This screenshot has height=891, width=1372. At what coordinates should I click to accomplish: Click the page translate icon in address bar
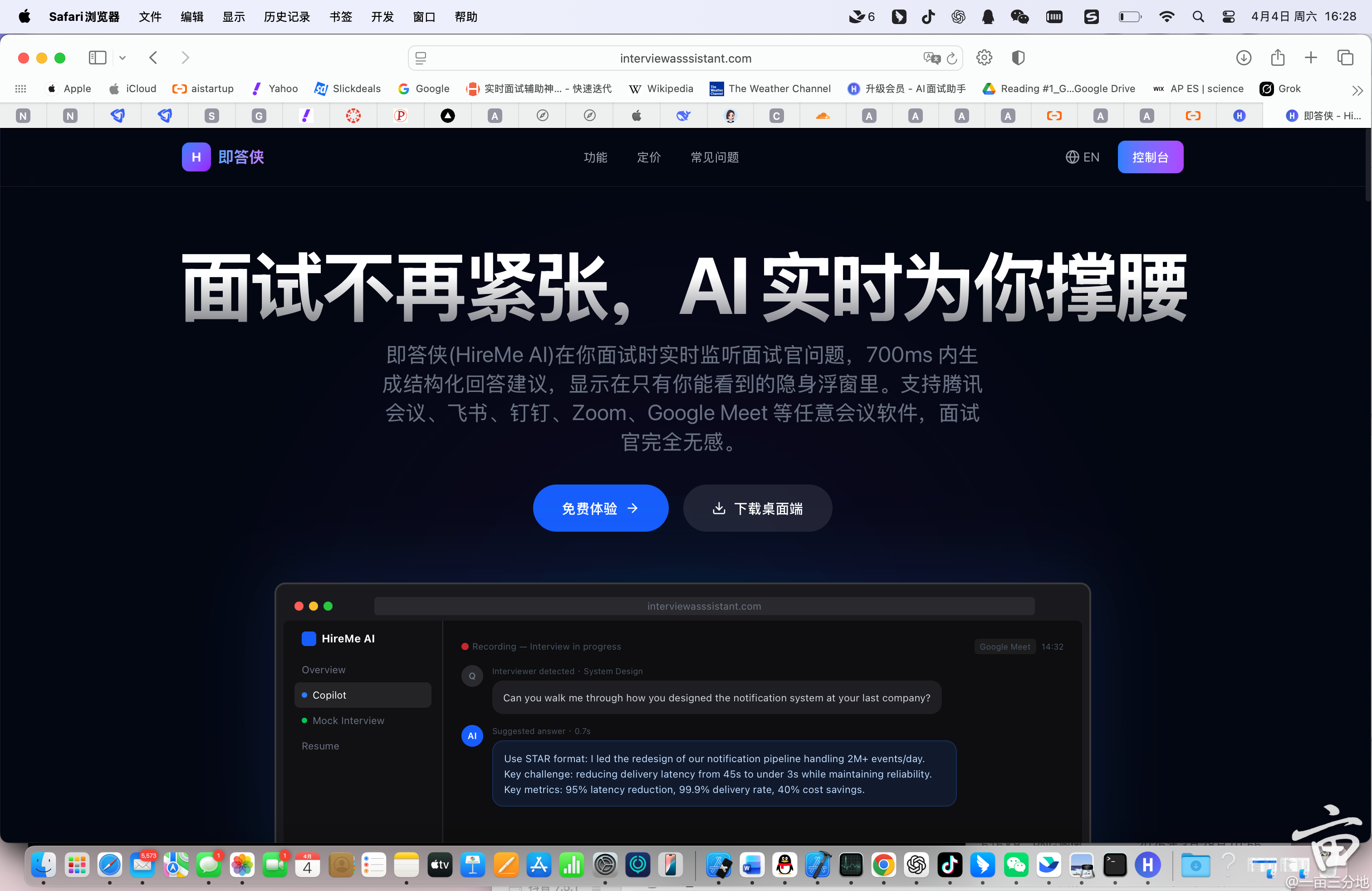(931, 58)
